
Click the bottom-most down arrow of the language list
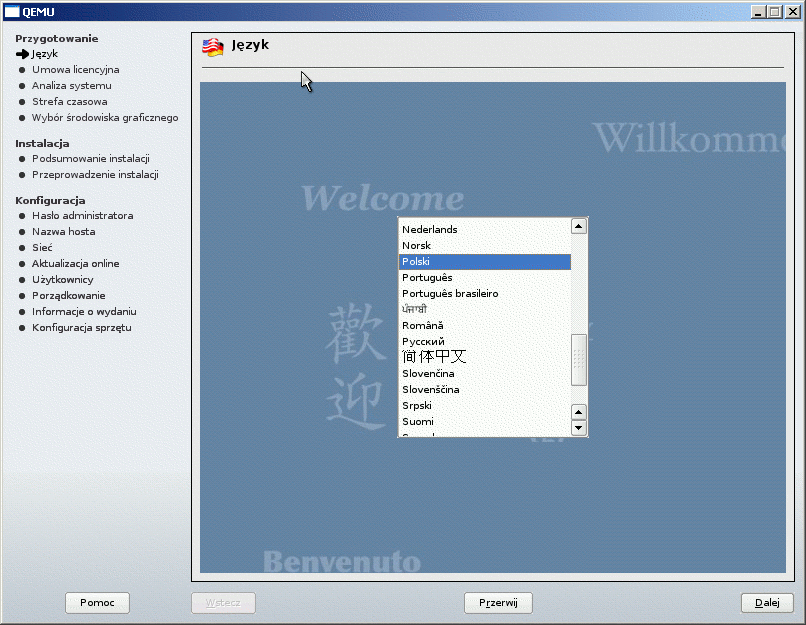tap(578, 428)
